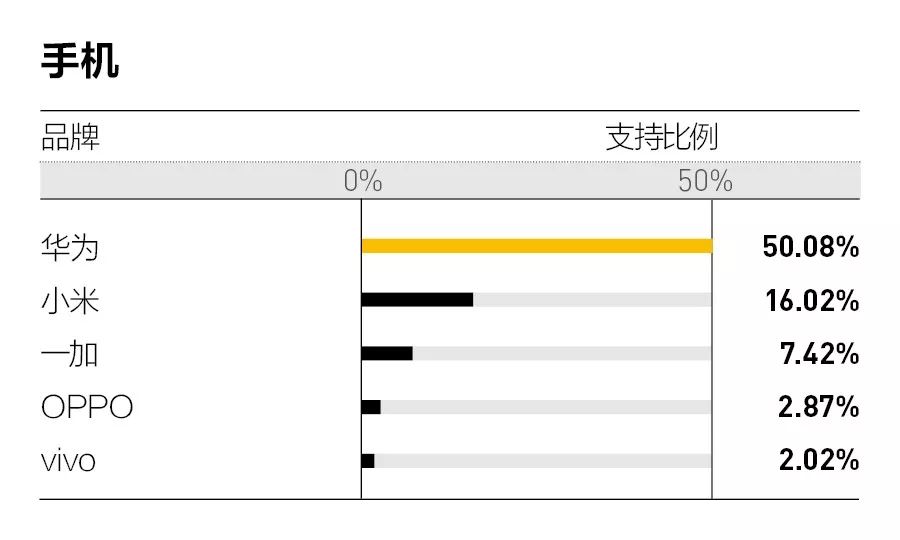Click the black OPPO bar
The width and height of the screenshot is (900, 540).
click(371, 407)
